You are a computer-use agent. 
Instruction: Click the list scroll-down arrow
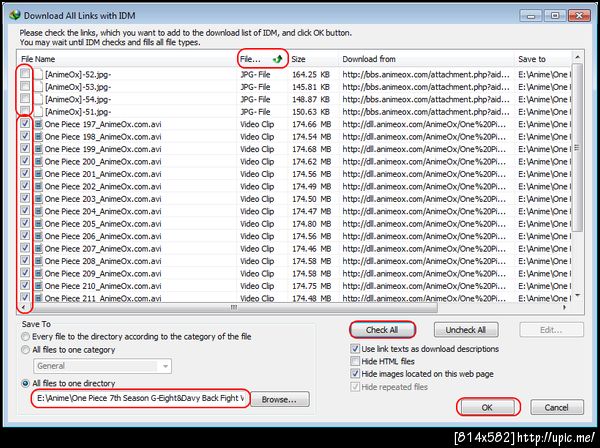(x=577, y=295)
